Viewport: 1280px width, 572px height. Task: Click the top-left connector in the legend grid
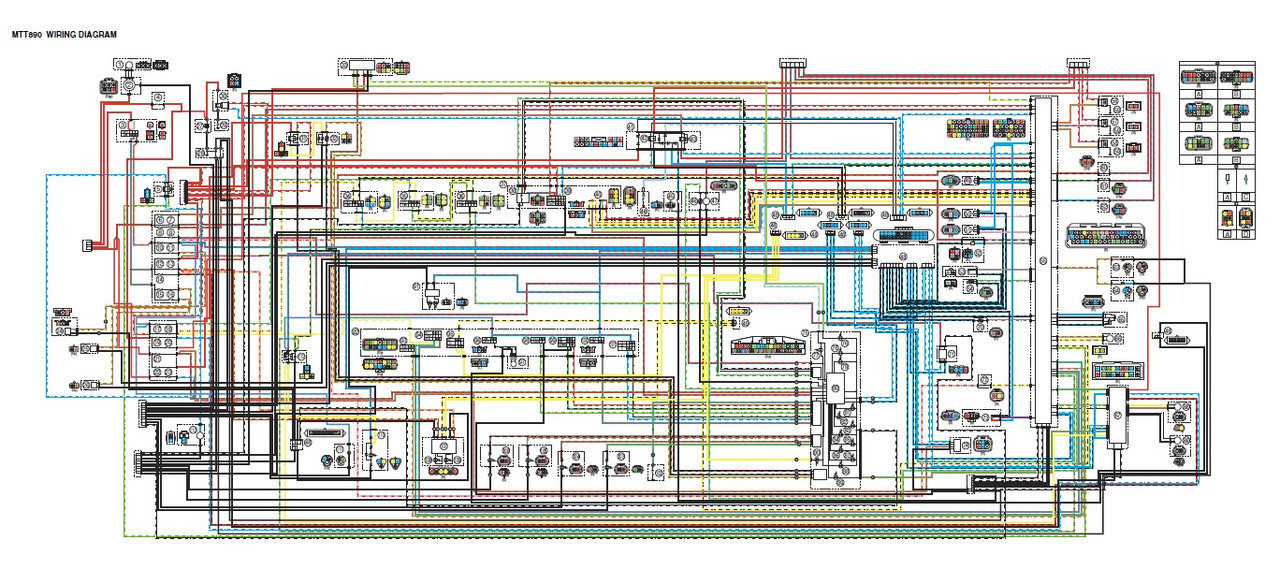coord(1198,76)
